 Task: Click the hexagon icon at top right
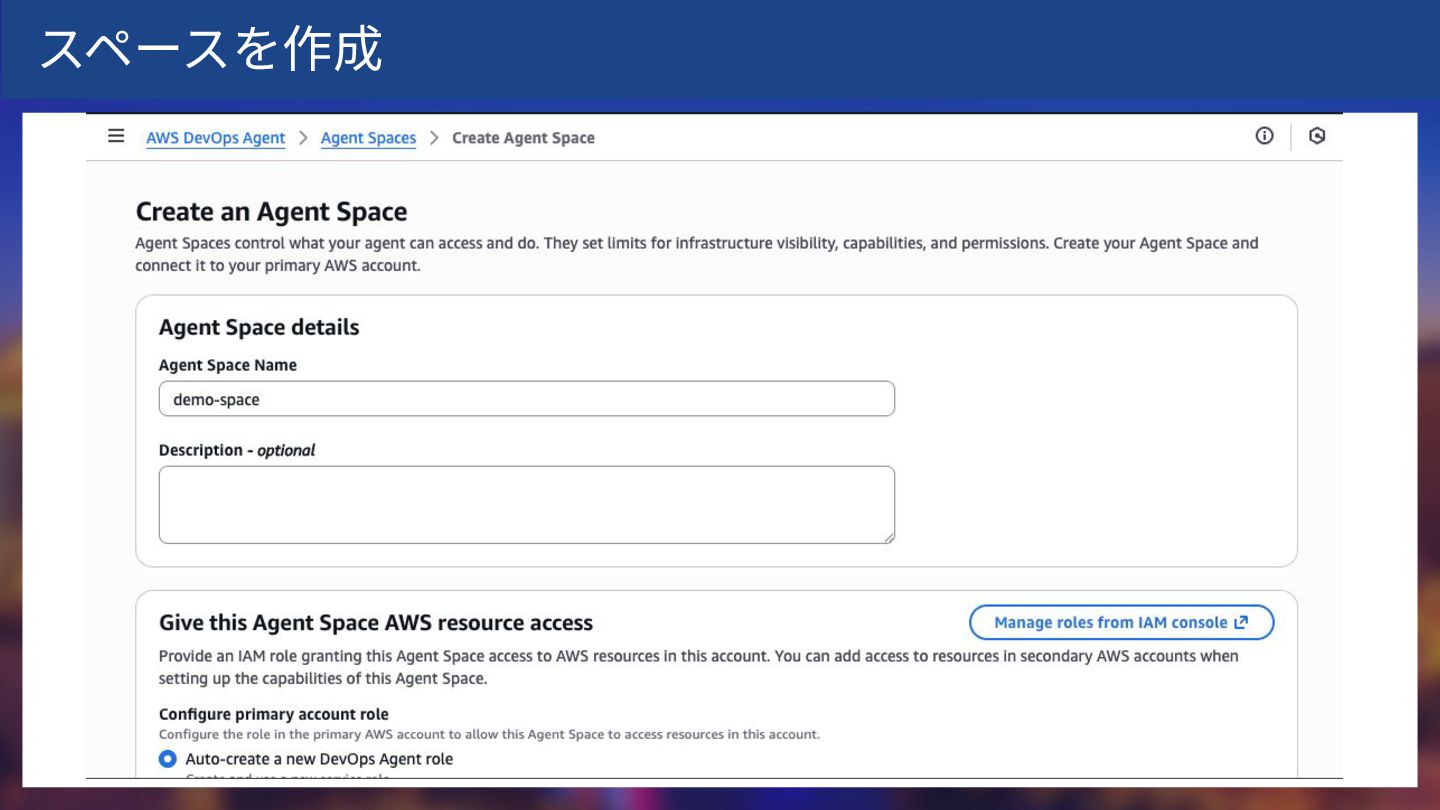click(x=1317, y=136)
